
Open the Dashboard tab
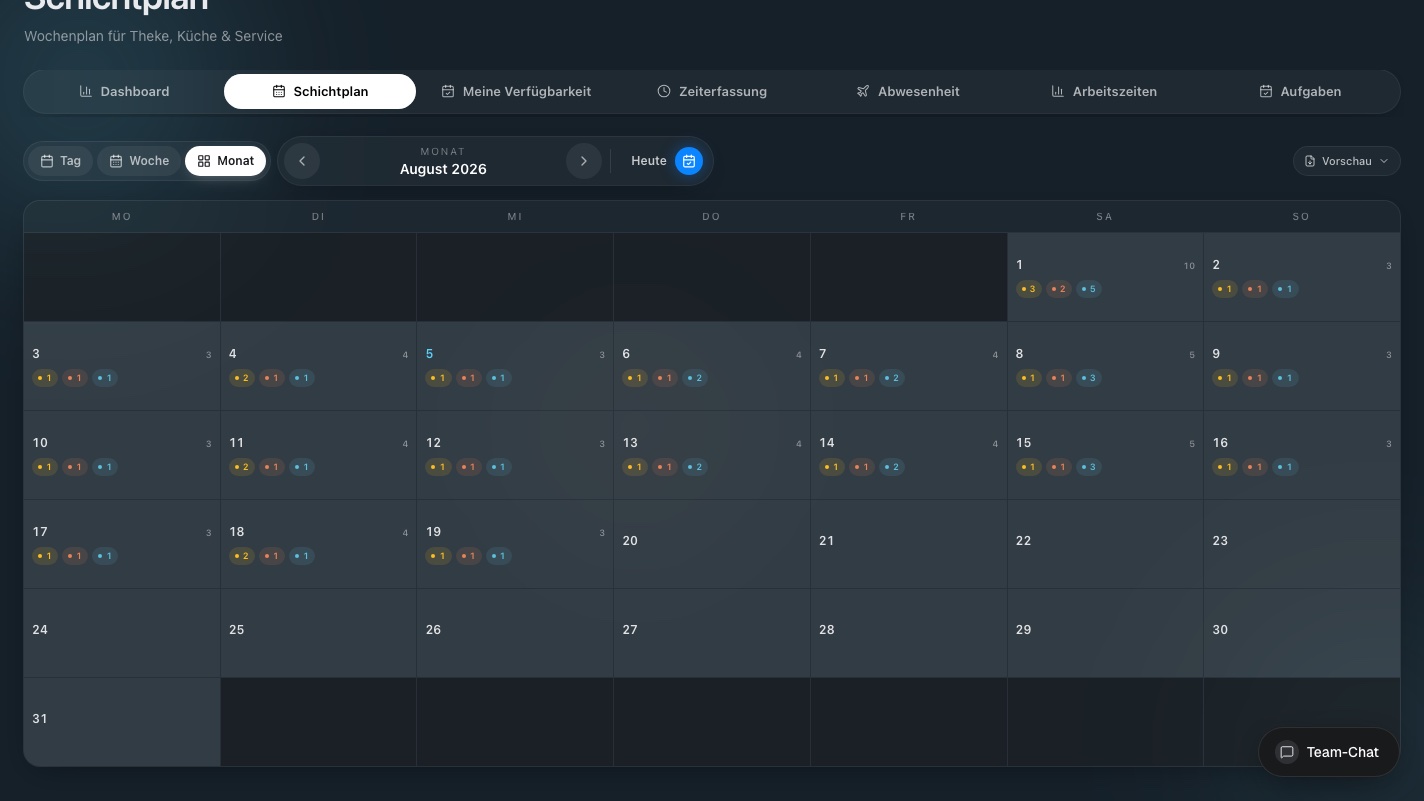point(124,91)
